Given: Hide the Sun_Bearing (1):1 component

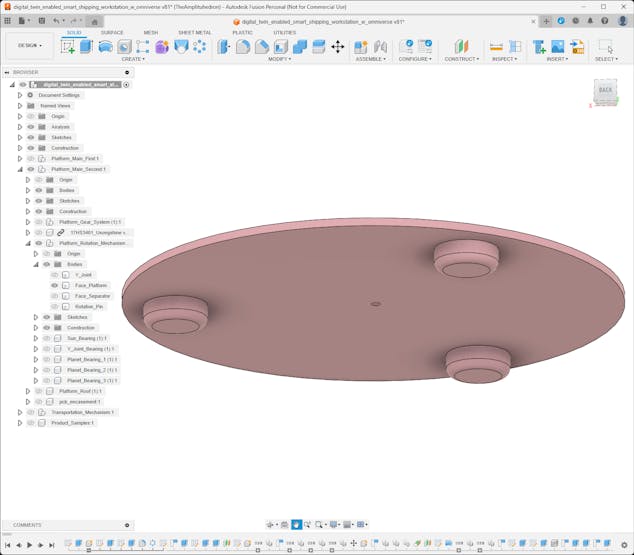Looking at the screenshot, I should pos(46,338).
